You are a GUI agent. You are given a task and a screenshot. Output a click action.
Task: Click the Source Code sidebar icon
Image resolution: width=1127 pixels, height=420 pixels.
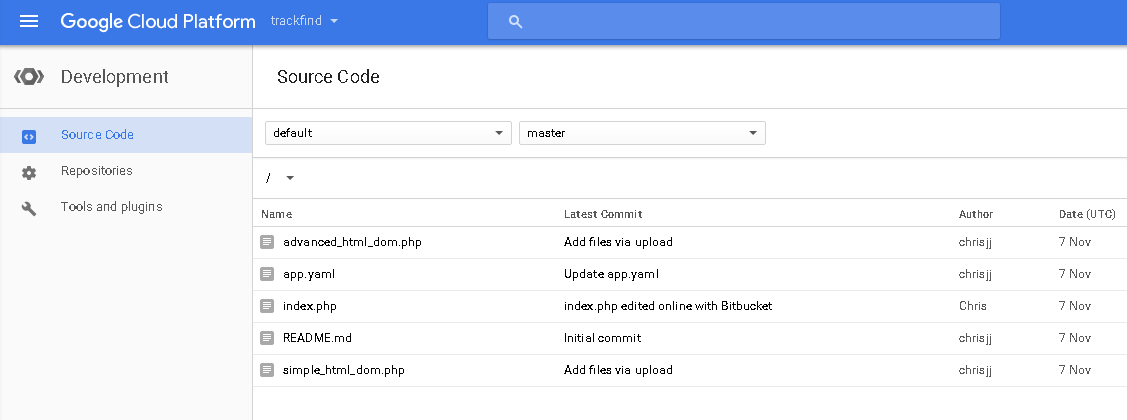coord(29,136)
